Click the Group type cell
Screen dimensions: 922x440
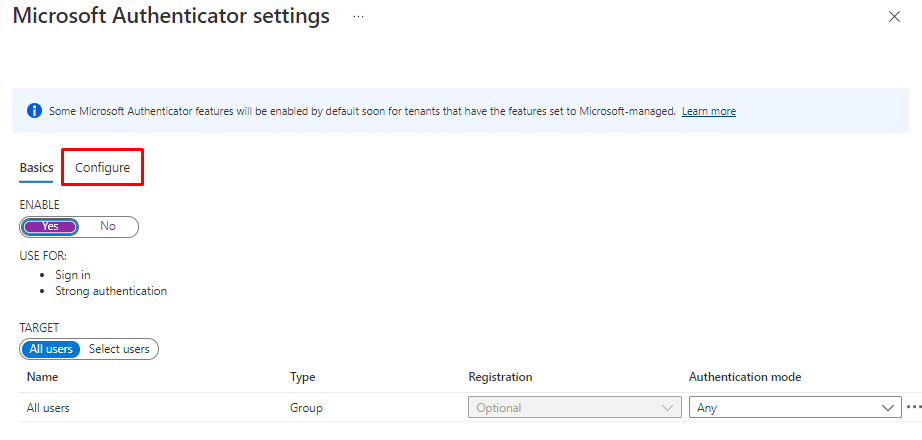pyautogui.click(x=306, y=408)
